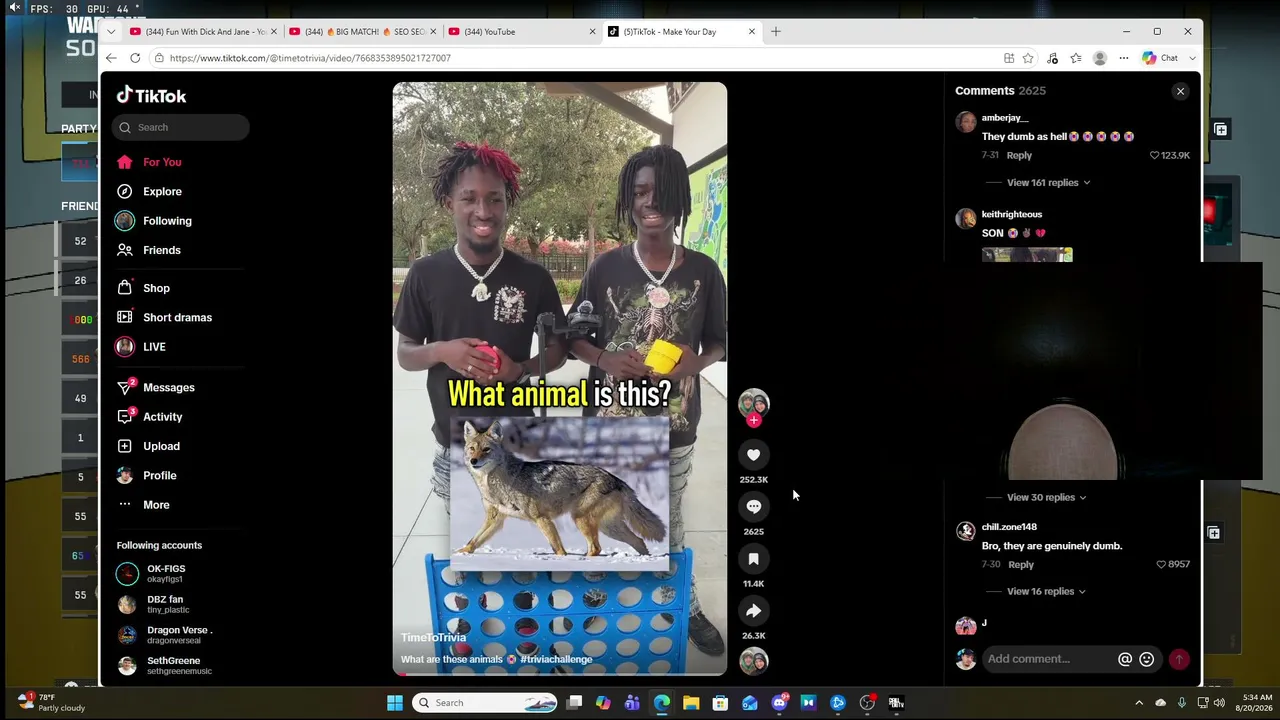The image size is (1280, 720).
Task: Open keithrighteous commenter profile
Action: 1011,214
